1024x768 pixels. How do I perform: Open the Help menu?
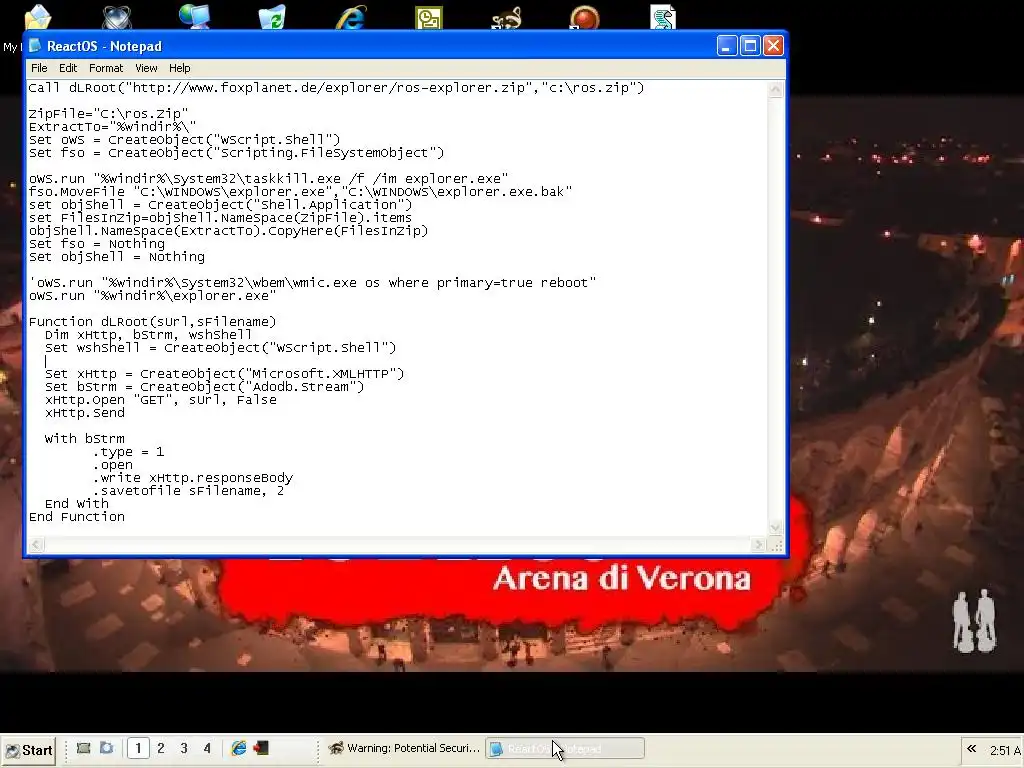tap(180, 68)
